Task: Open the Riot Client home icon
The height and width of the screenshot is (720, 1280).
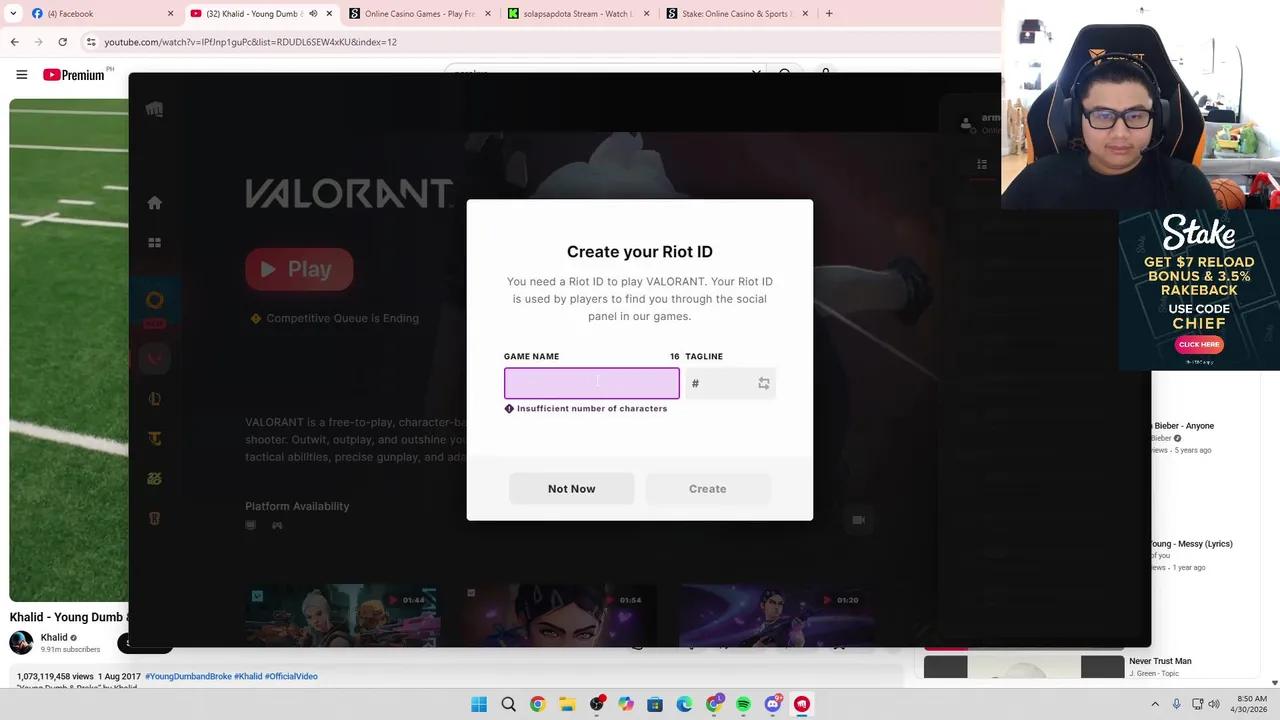Action: click(154, 203)
